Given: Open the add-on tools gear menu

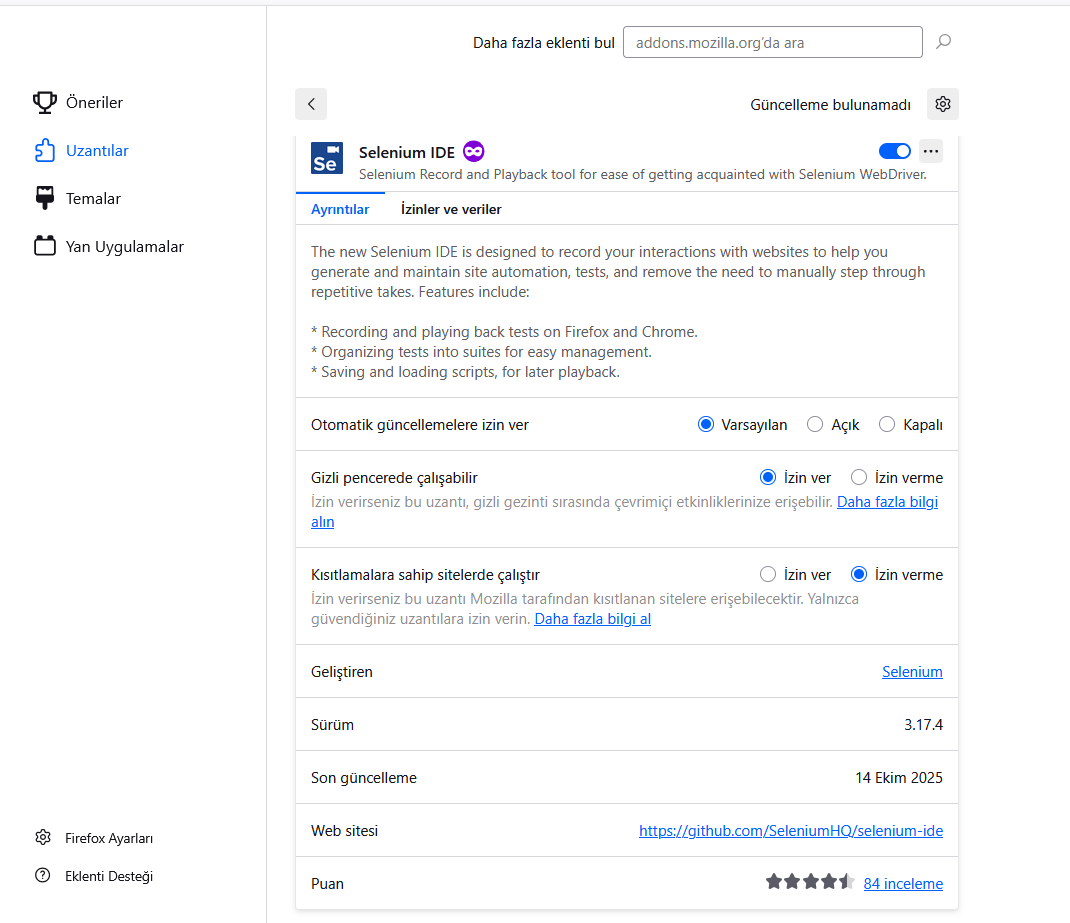Looking at the screenshot, I should pos(942,104).
